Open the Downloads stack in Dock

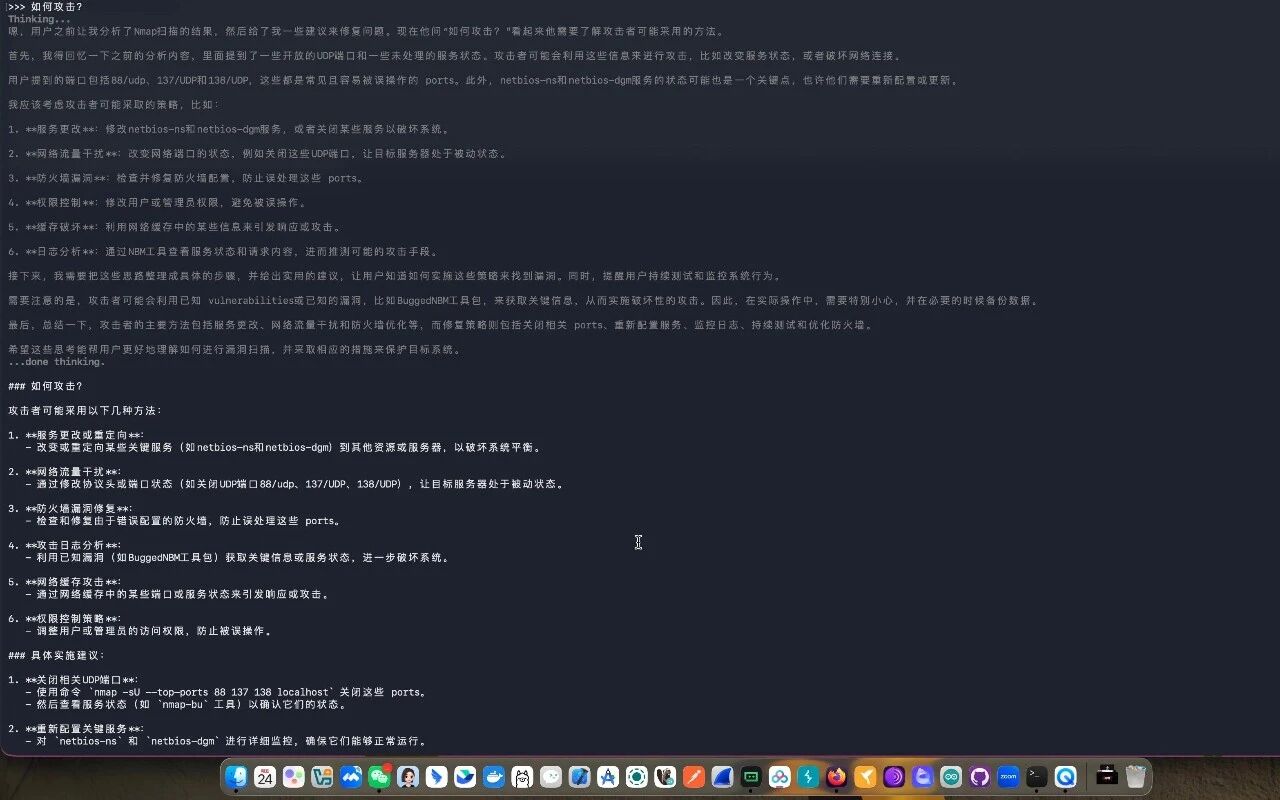pos(1107,777)
